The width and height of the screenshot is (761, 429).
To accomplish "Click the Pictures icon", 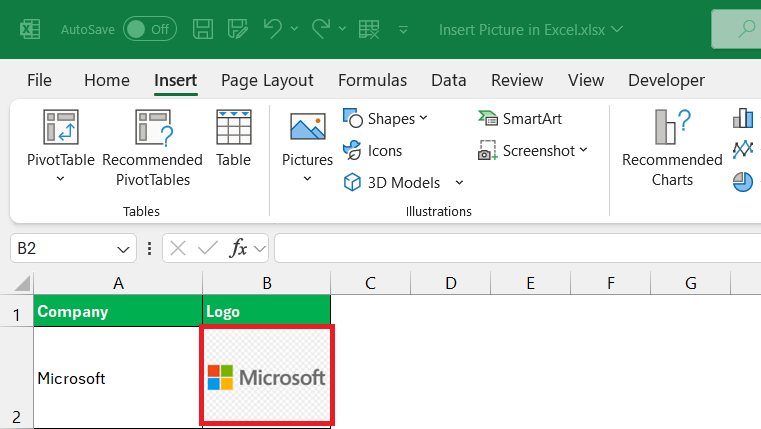I will point(308,126).
